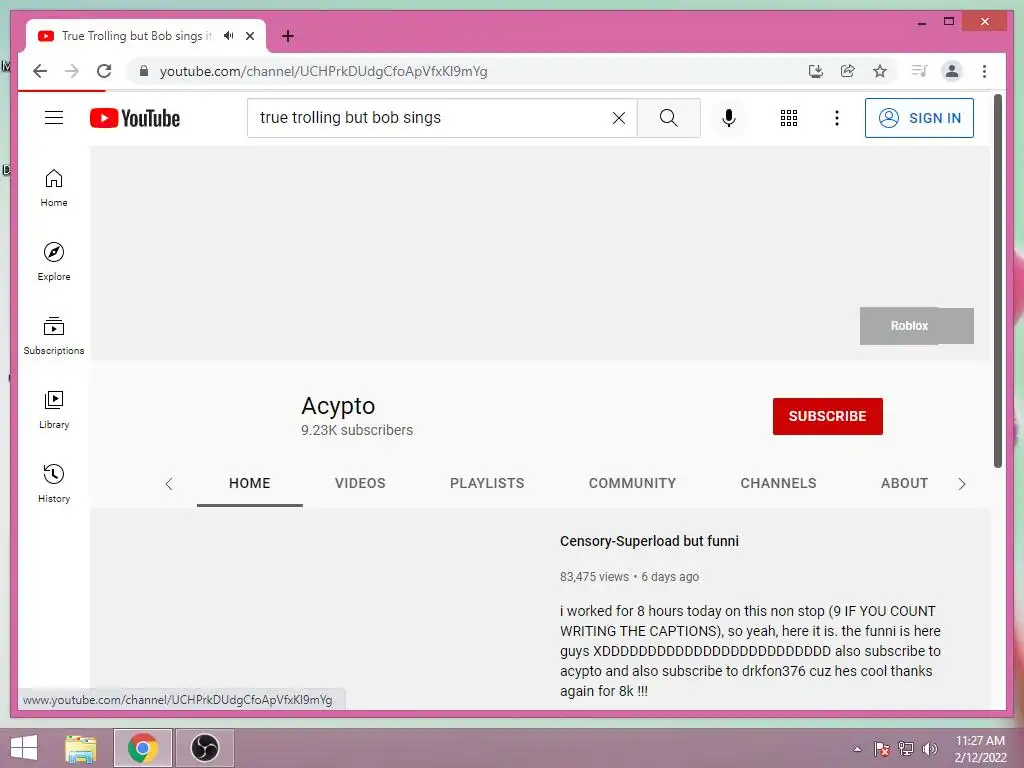Click the install app icon in address bar
Viewport: 1024px width, 768px height.
(x=816, y=71)
